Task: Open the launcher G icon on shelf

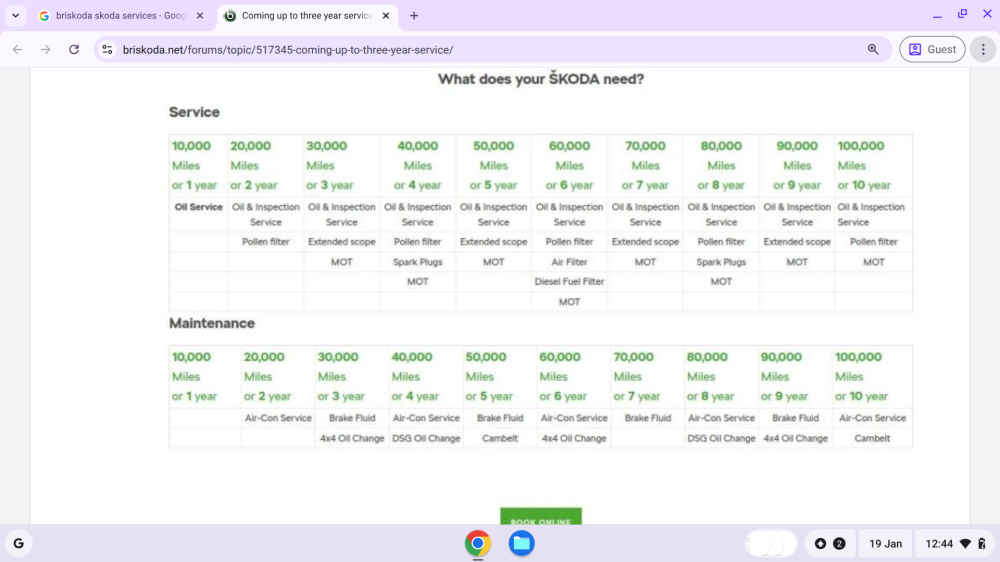Action: pyautogui.click(x=18, y=544)
